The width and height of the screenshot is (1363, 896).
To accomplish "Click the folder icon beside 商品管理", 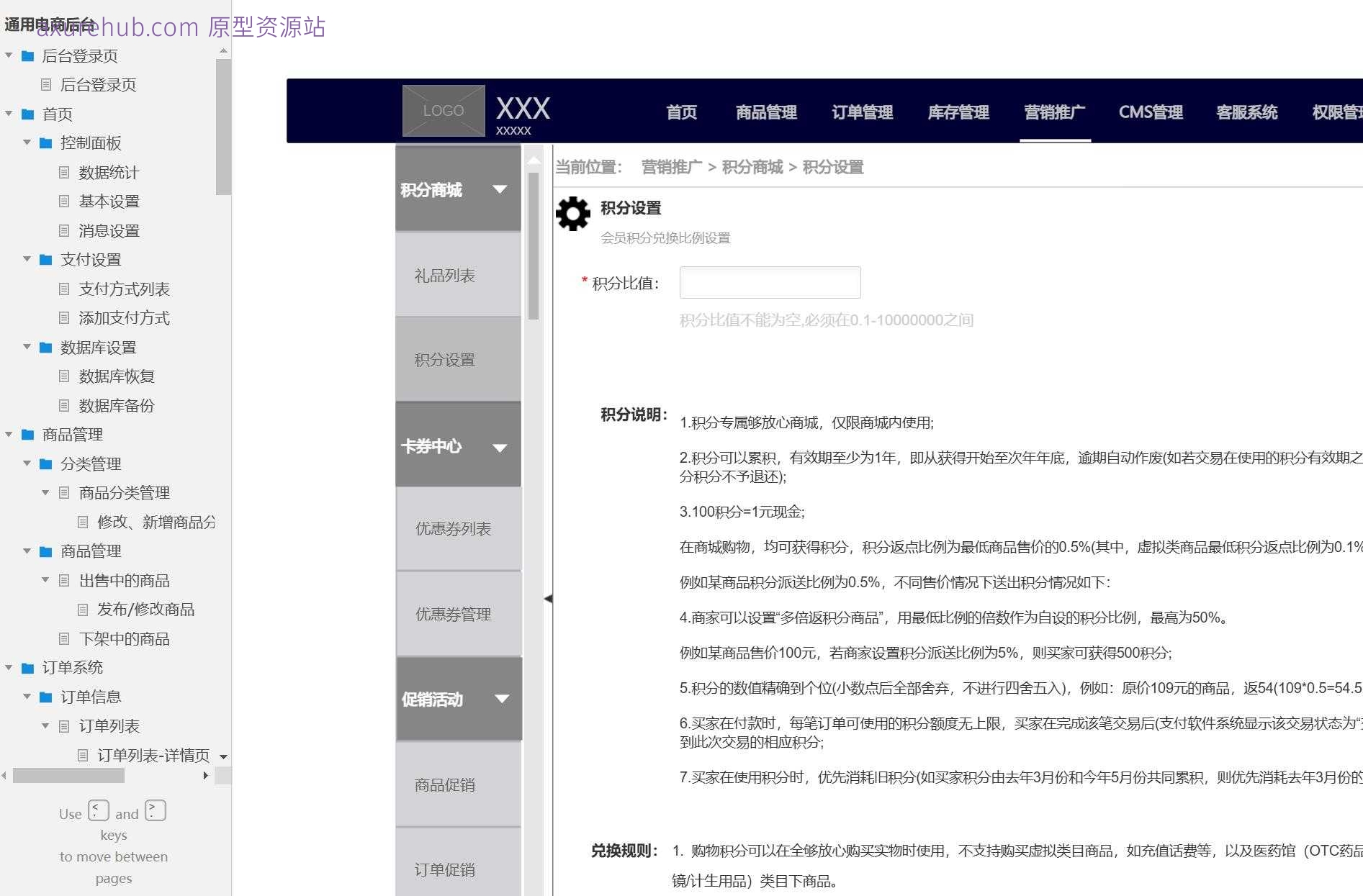I will point(27,435).
